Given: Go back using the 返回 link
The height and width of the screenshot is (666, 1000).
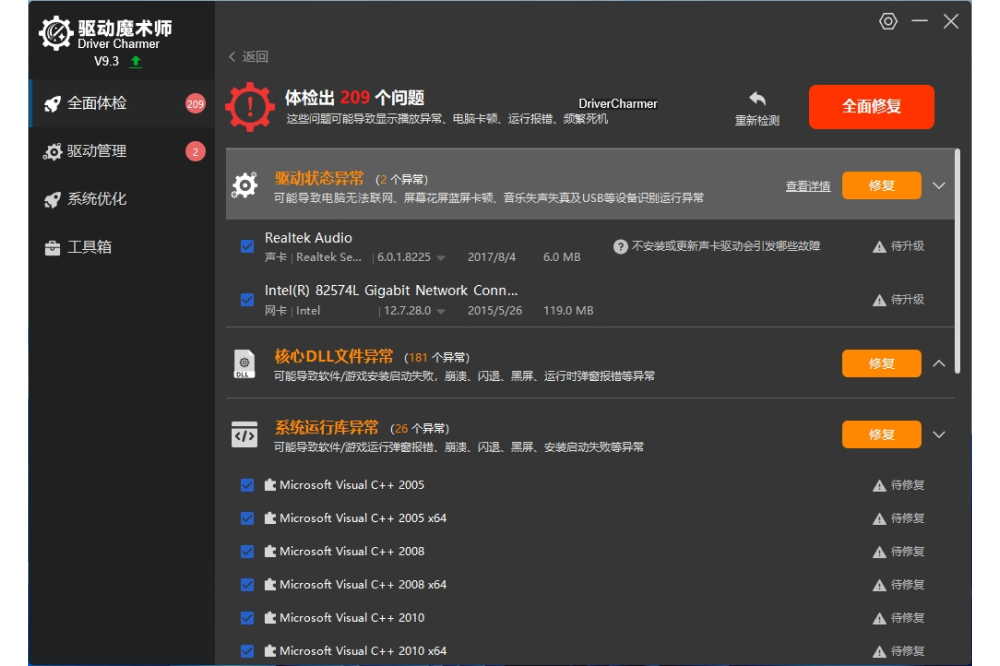Looking at the screenshot, I should tap(249, 57).
